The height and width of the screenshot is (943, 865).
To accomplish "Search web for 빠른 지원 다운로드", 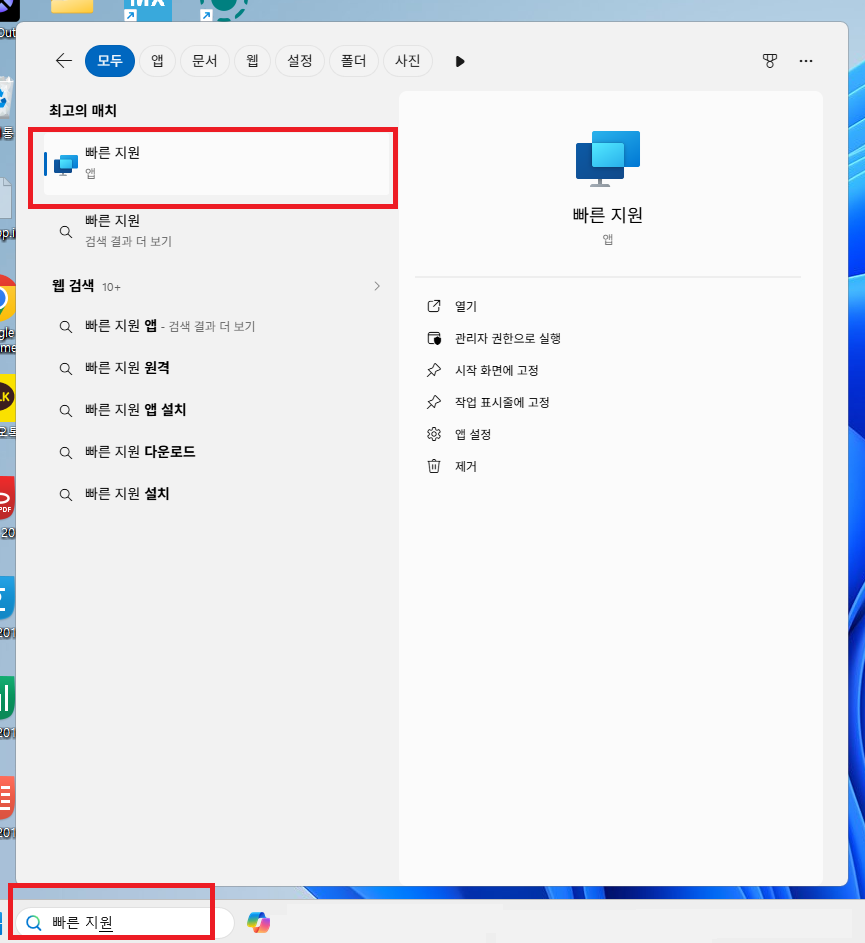I will click(217, 452).
